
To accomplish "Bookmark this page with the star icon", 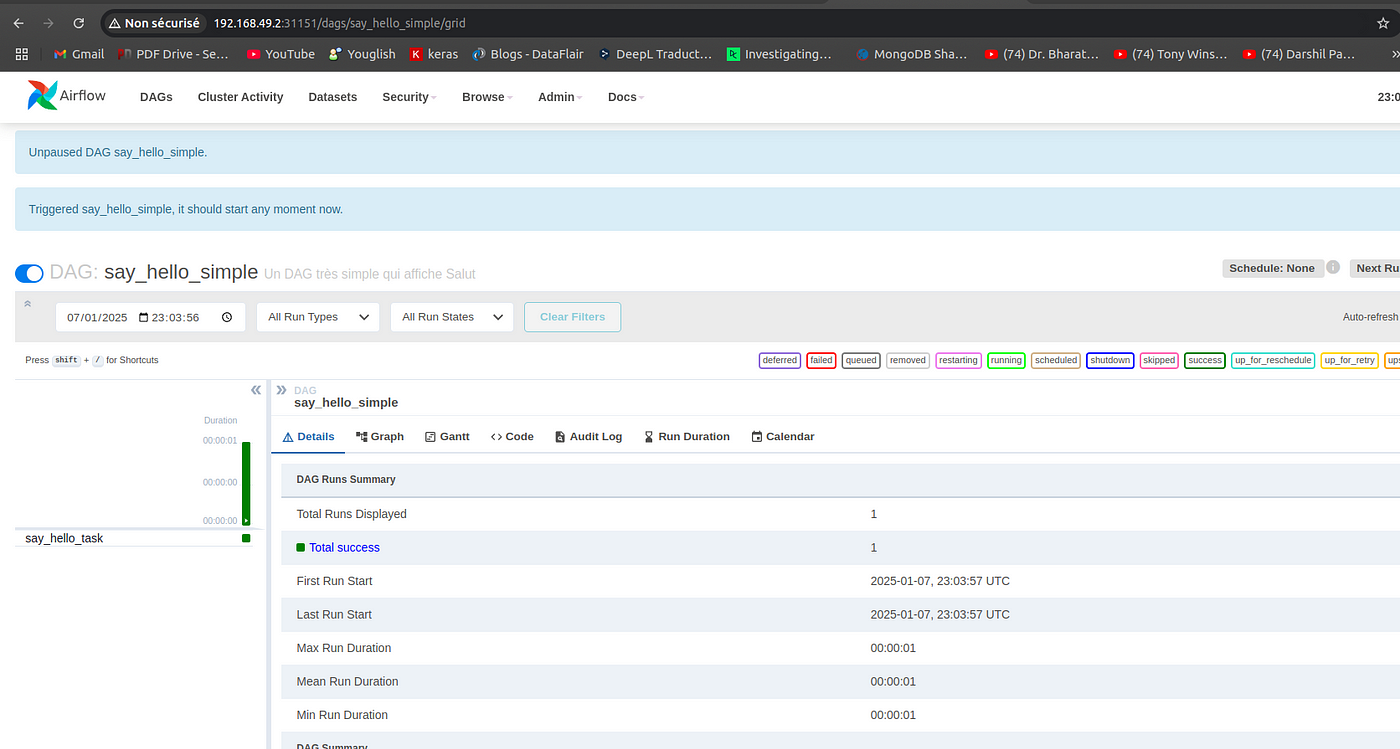I will point(1382,22).
